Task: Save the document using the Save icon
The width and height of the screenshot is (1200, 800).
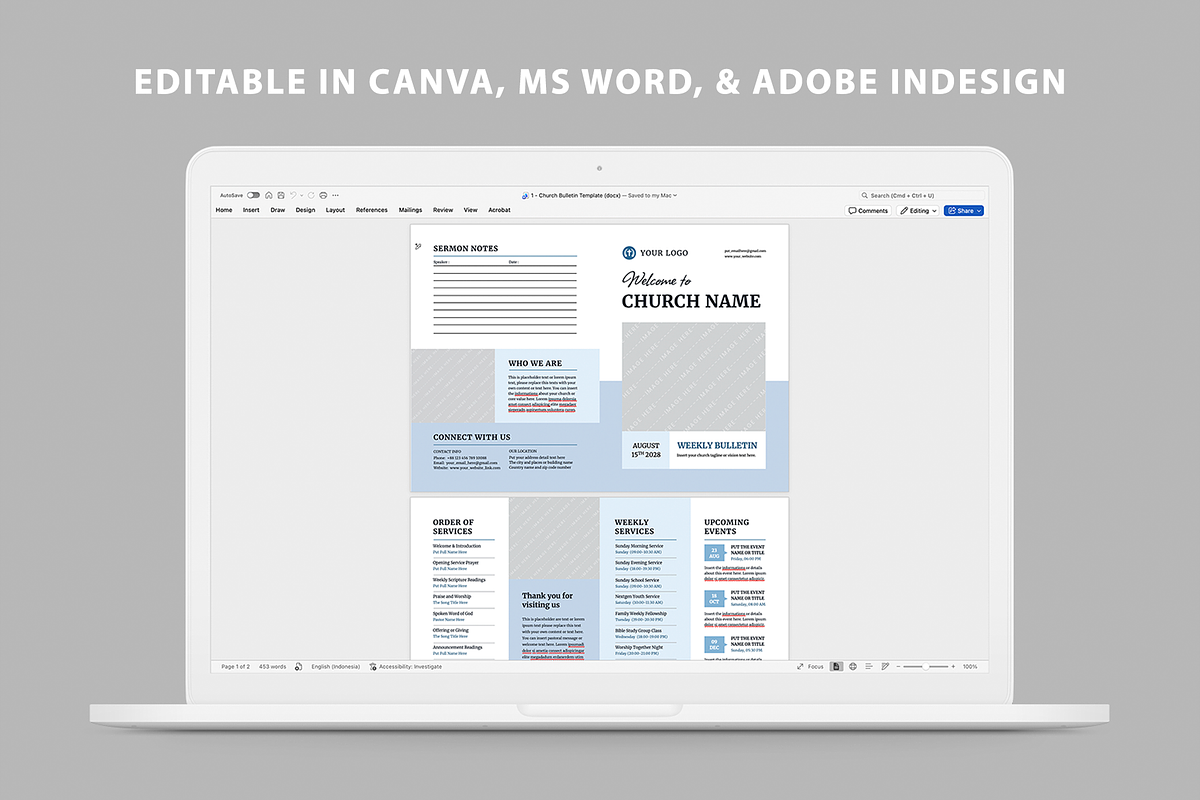Action: [x=281, y=194]
